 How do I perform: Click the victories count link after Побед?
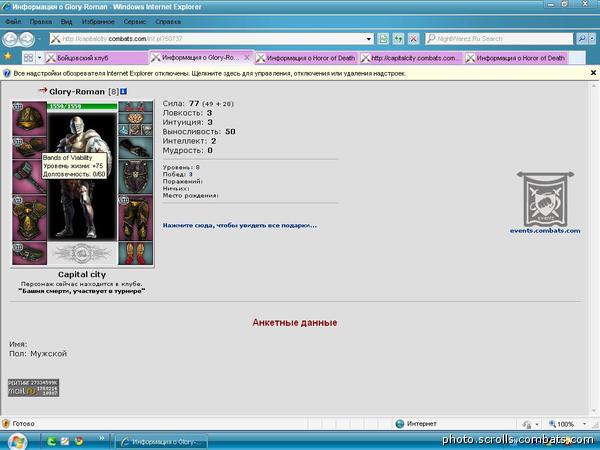point(191,174)
